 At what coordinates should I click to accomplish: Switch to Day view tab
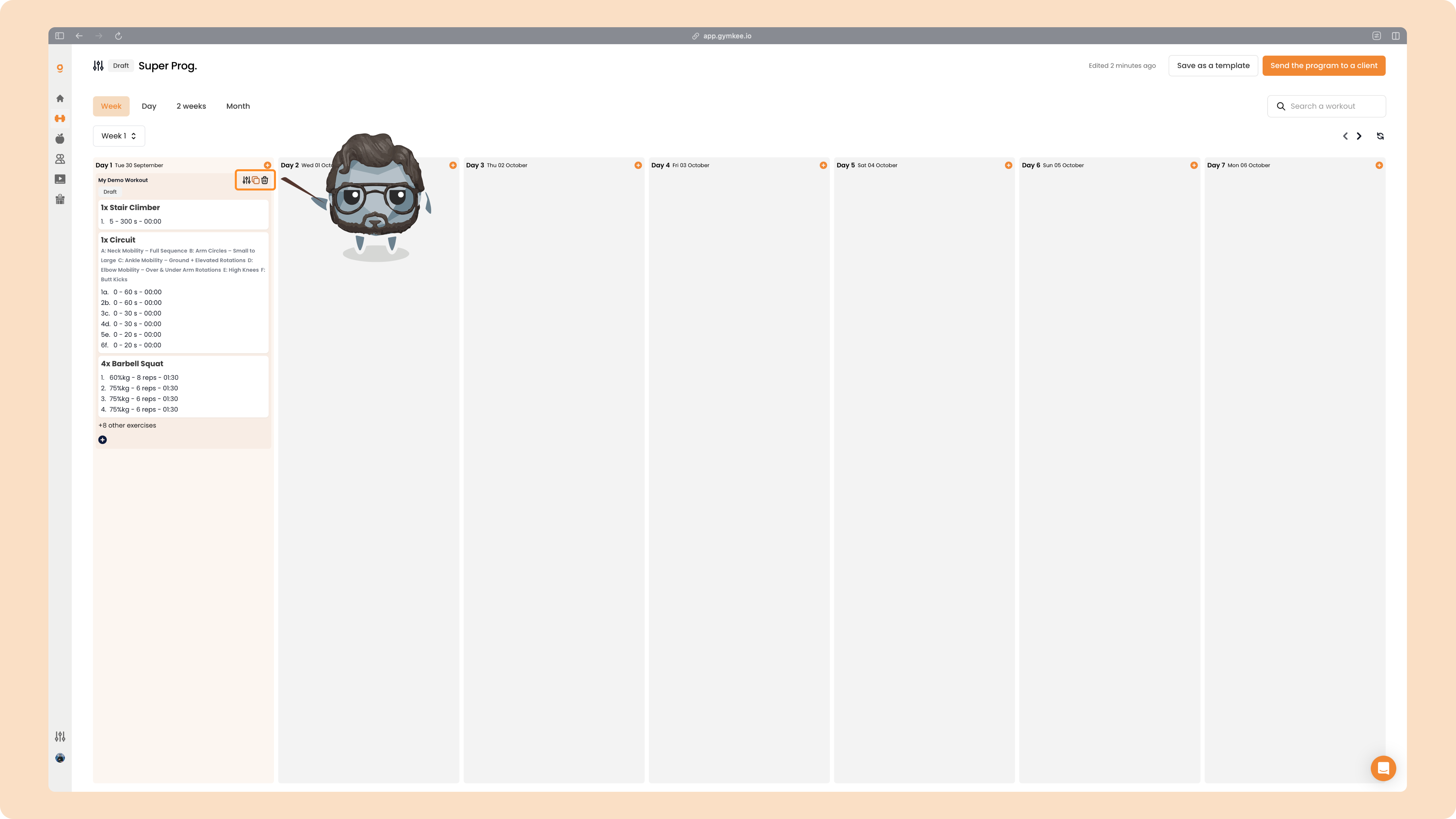coord(149,106)
